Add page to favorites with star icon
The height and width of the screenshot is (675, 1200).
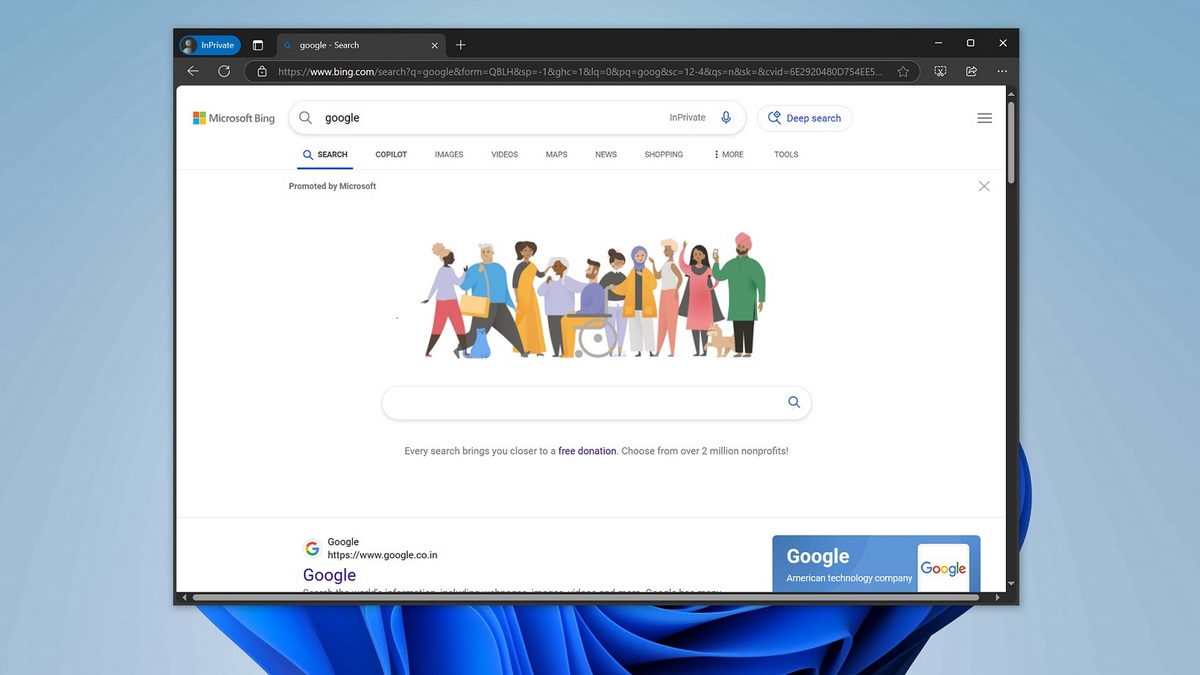click(x=903, y=72)
